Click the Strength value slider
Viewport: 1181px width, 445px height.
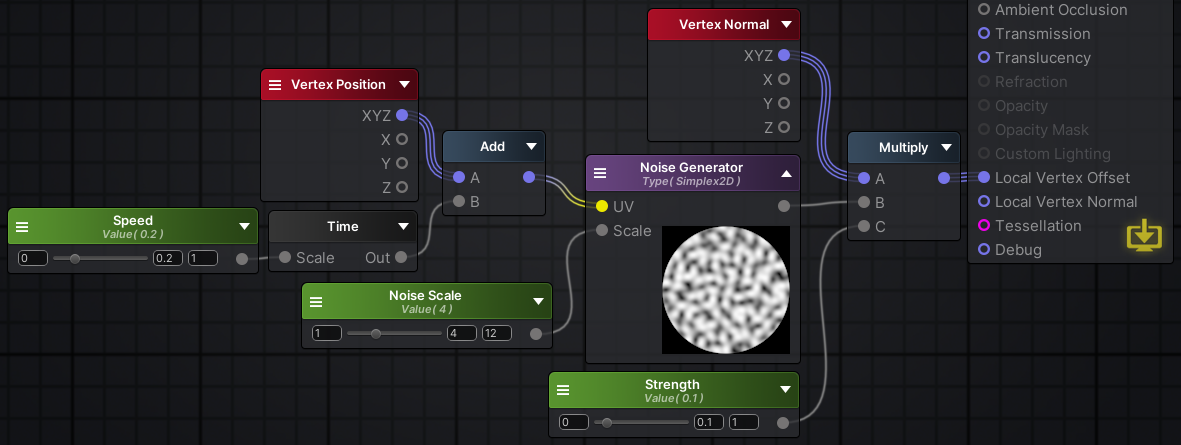click(641, 422)
